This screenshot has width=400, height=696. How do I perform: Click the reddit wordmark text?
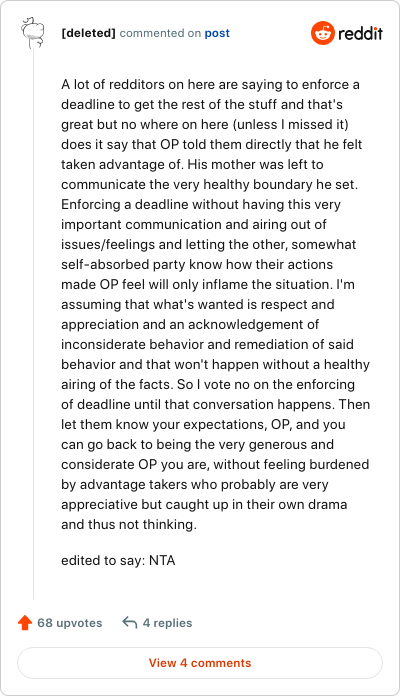pos(360,33)
